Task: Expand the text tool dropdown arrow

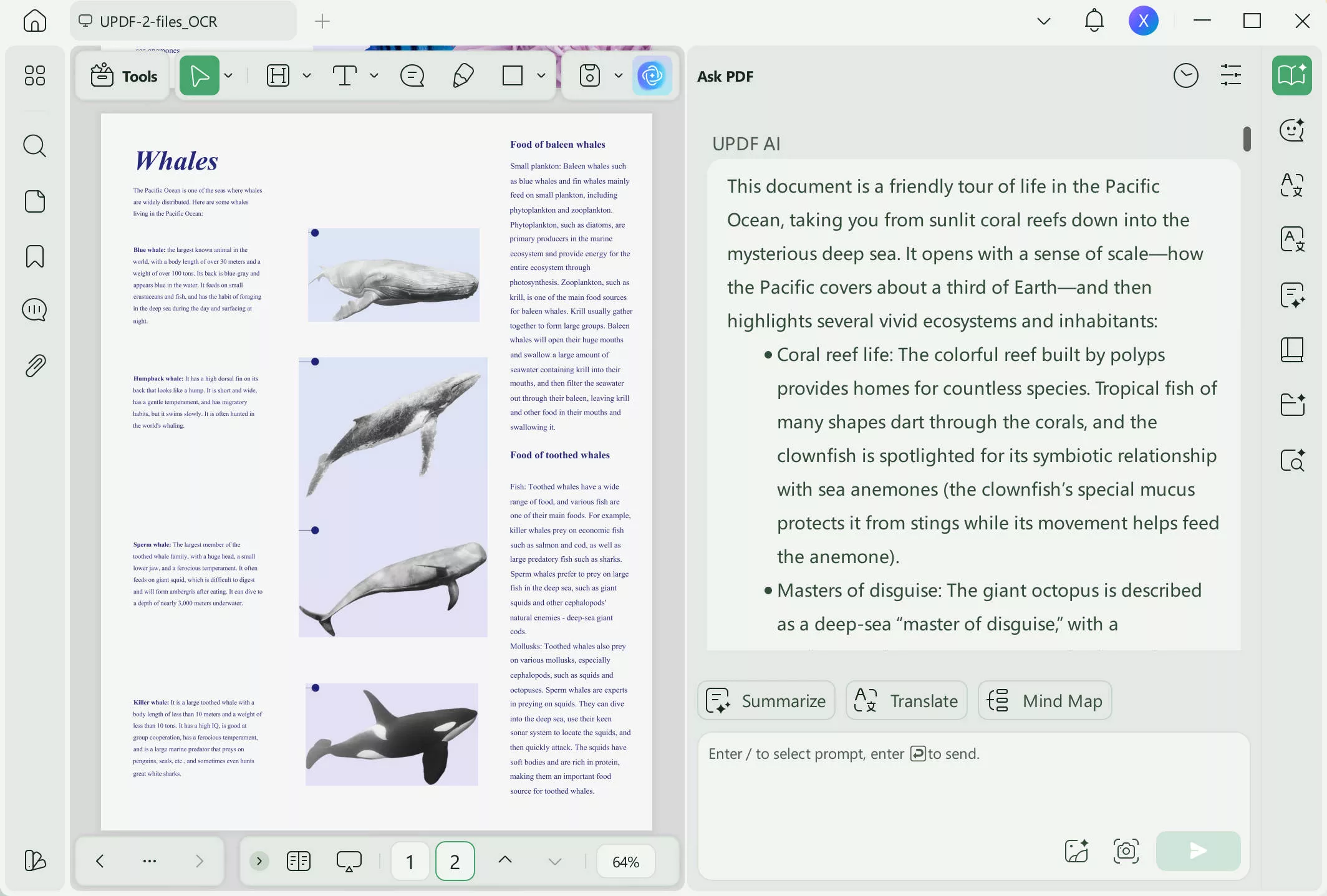Action: 374,76
